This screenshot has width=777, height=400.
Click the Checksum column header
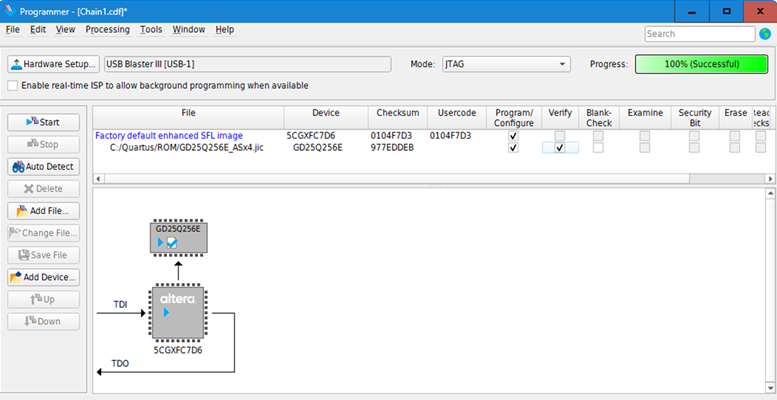397,118
